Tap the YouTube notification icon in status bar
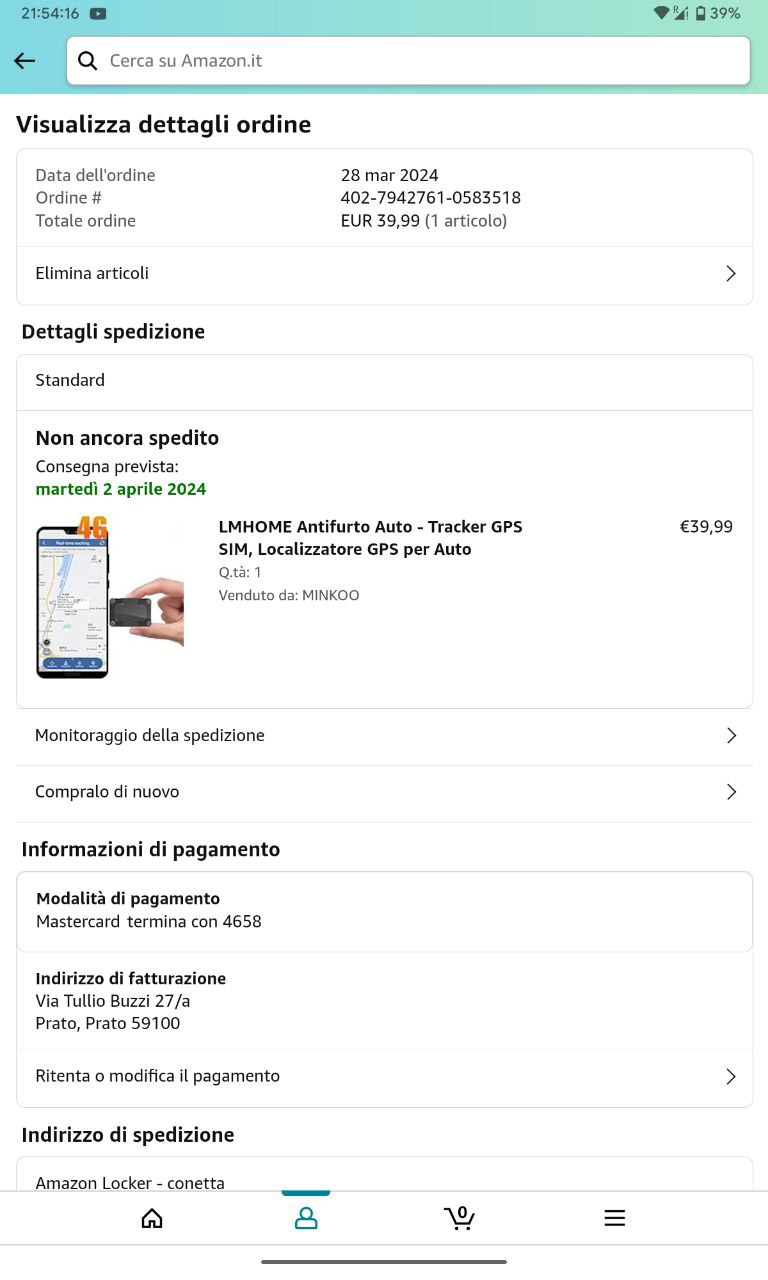Screen dimensions: 768x1280 click(x=98, y=14)
